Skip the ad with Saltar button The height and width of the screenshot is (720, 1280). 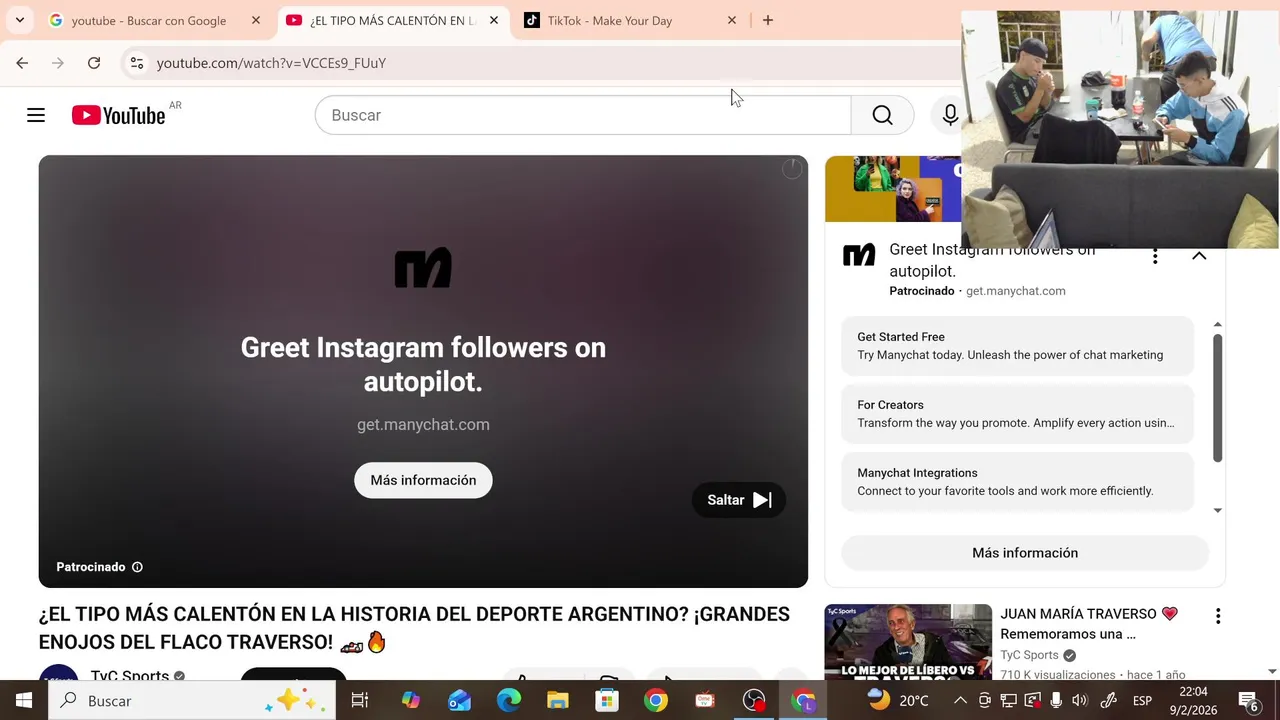click(x=739, y=500)
